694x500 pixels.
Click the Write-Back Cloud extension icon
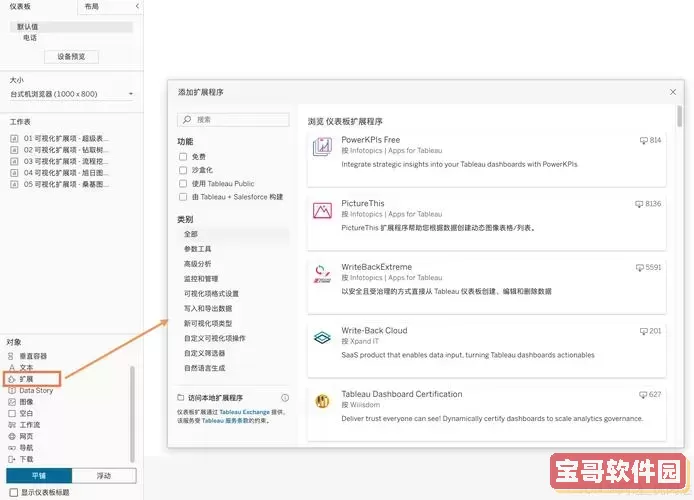coord(322,338)
